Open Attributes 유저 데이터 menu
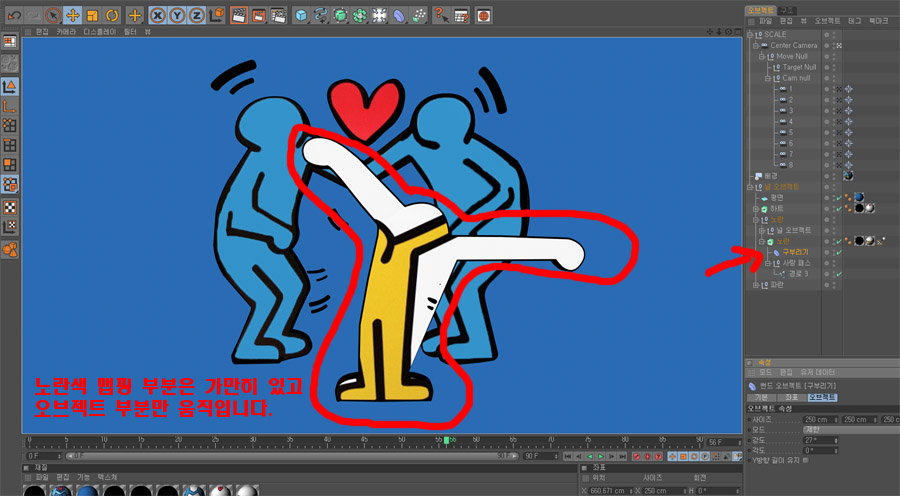The image size is (900, 496). tap(818, 373)
